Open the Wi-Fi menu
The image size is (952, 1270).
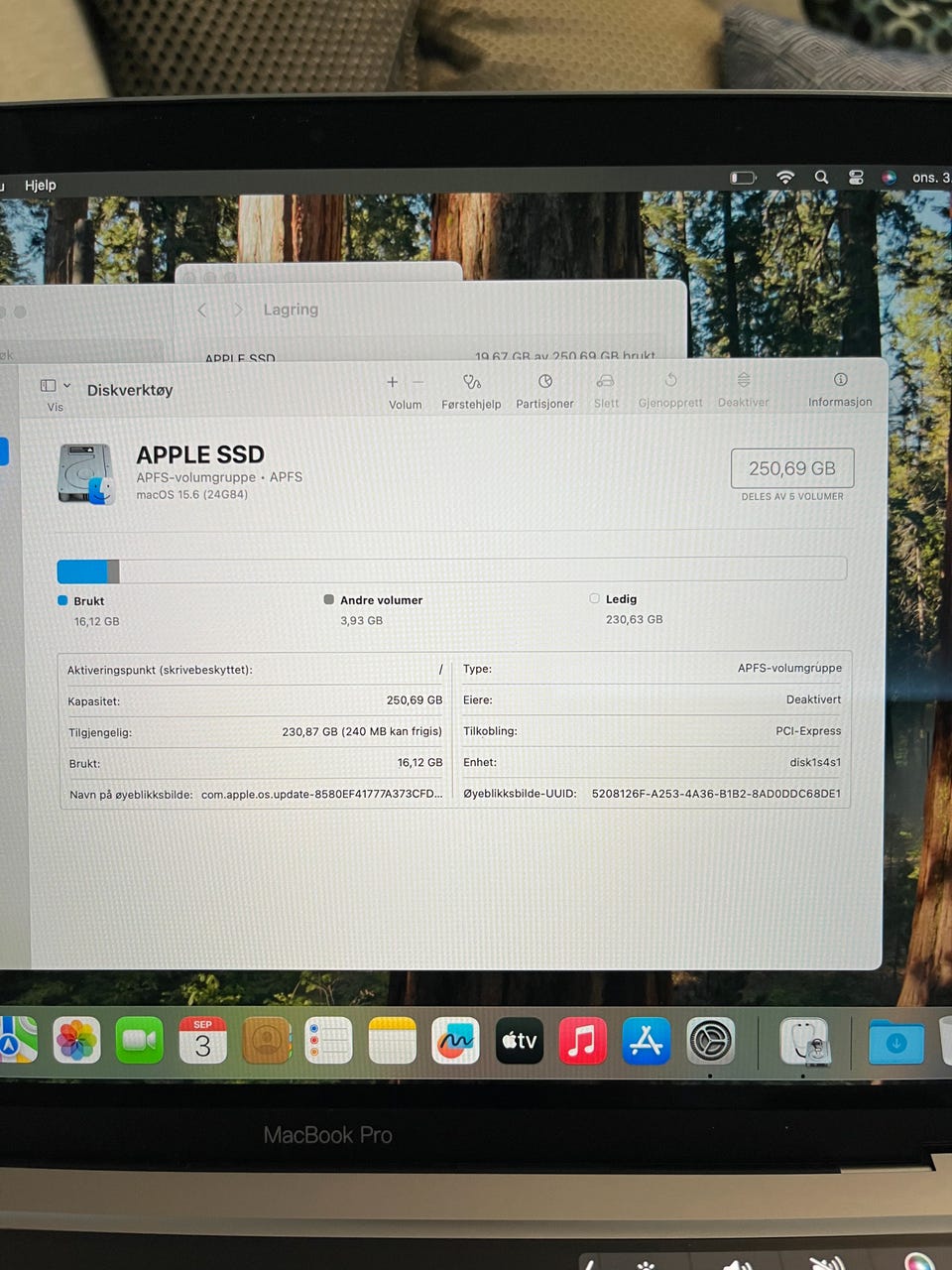(785, 177)
